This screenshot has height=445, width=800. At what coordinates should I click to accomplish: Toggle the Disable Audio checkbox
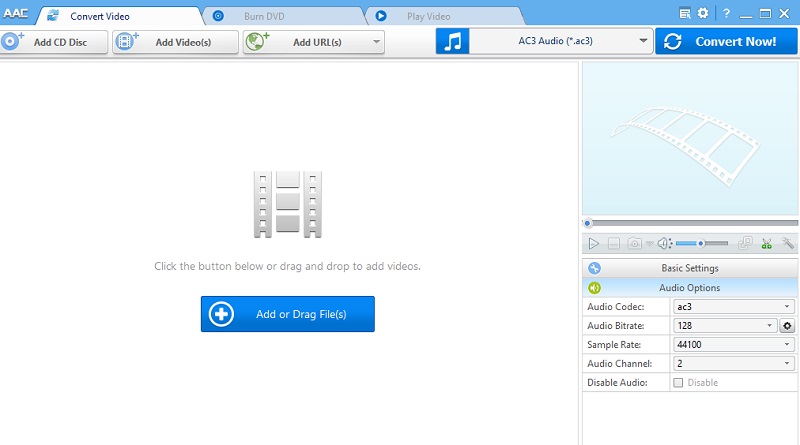678,382
